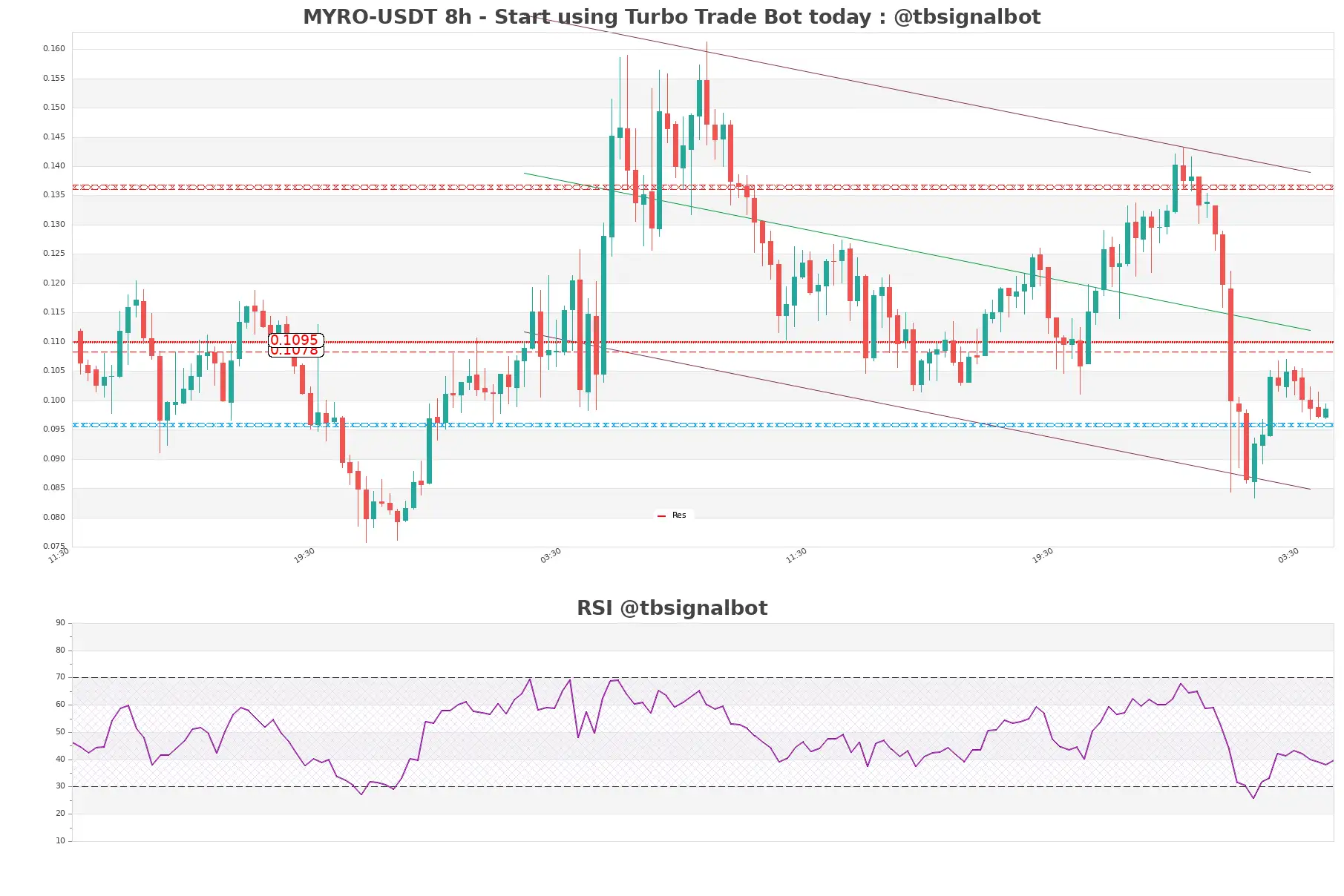Click the RSI 60 axis label
1344x896 pixels.
(60, 705)
